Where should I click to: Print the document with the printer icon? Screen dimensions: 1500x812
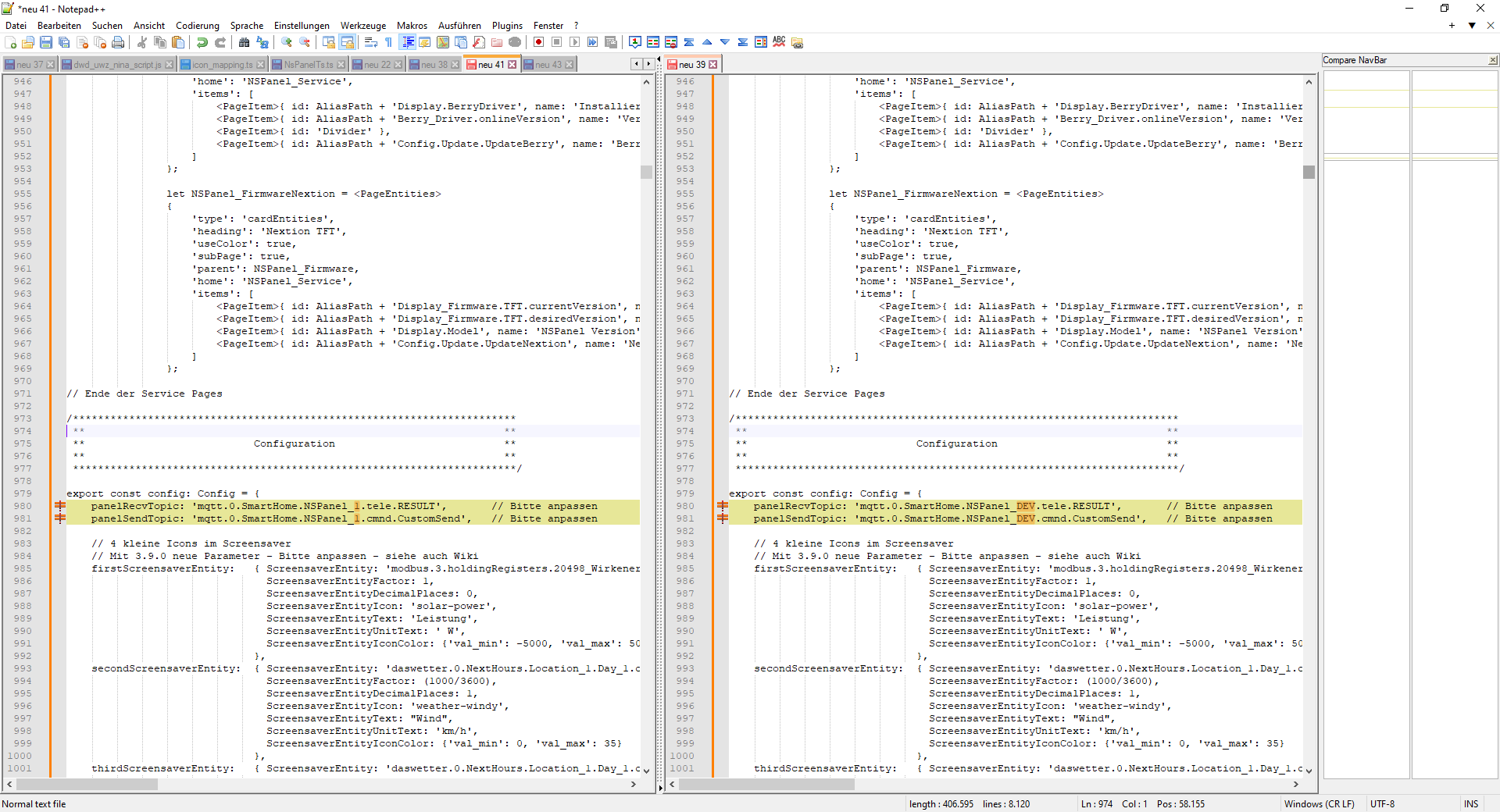coord(118,42)
